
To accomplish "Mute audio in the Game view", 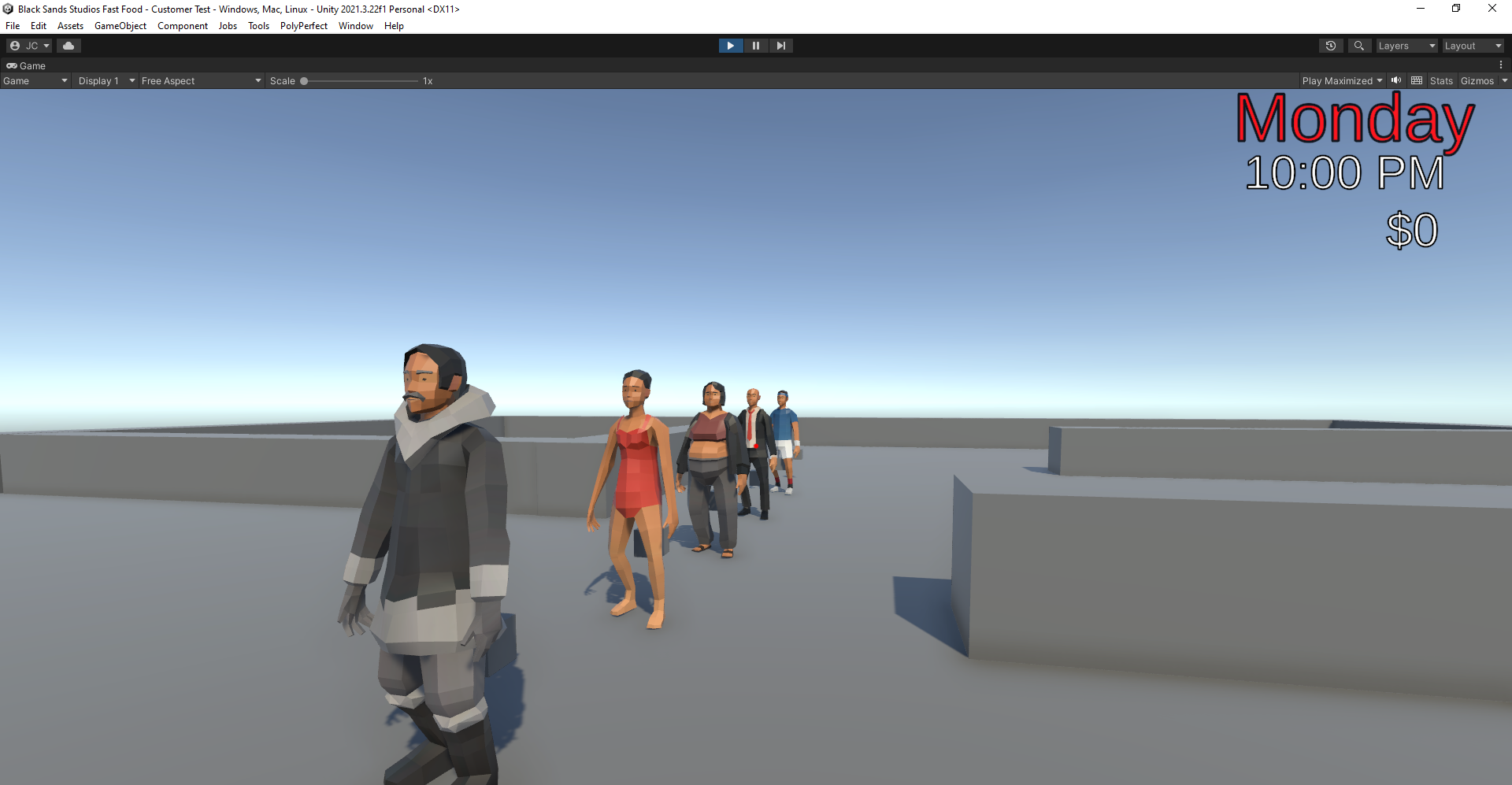I will tap(1396, 80).
